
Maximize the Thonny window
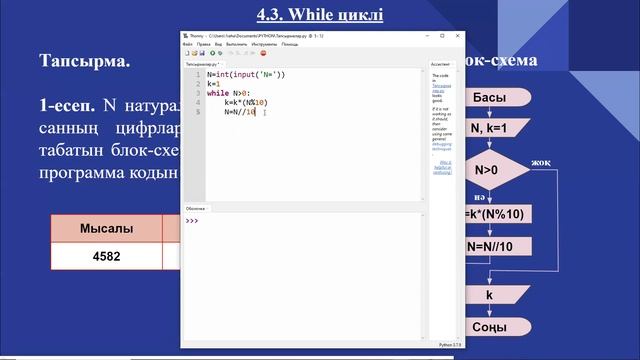click(442, 36)
